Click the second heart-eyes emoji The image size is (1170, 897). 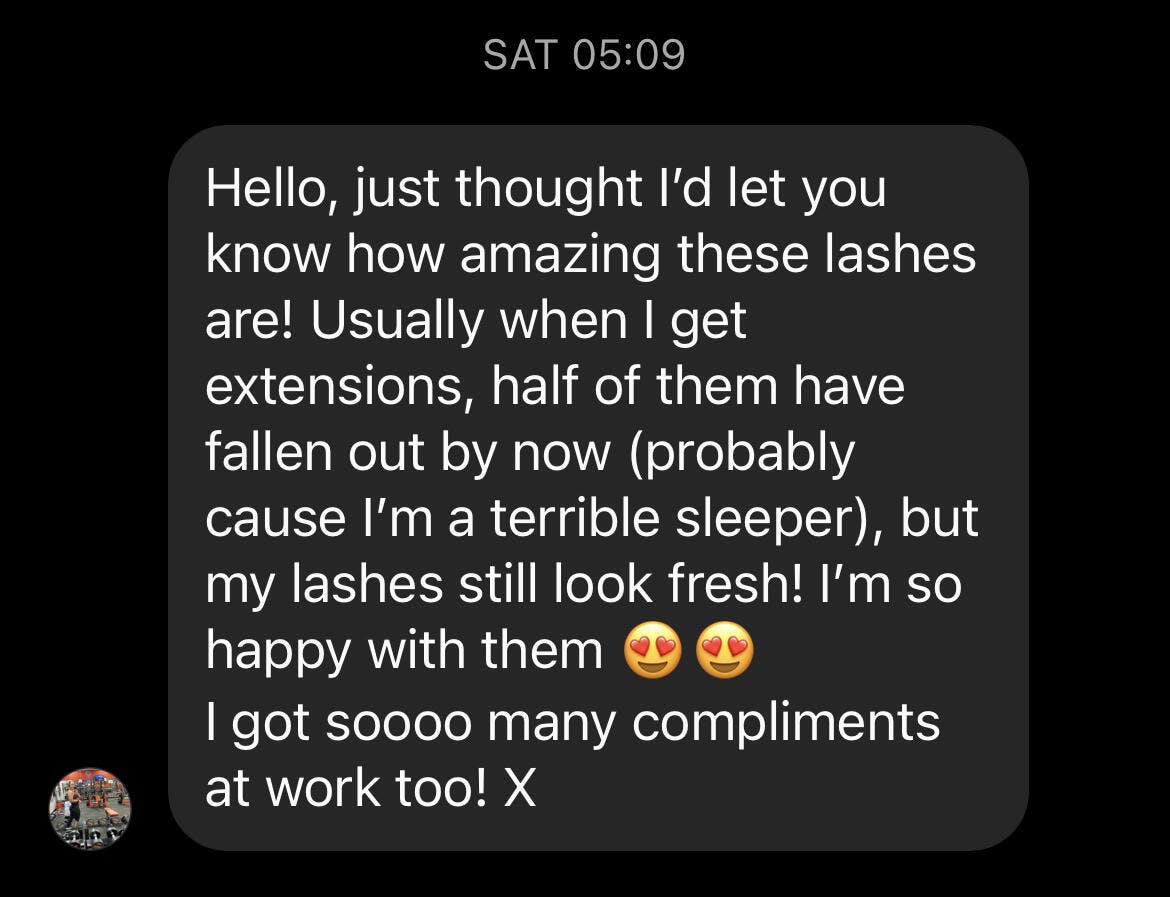[x=725, y=653]
